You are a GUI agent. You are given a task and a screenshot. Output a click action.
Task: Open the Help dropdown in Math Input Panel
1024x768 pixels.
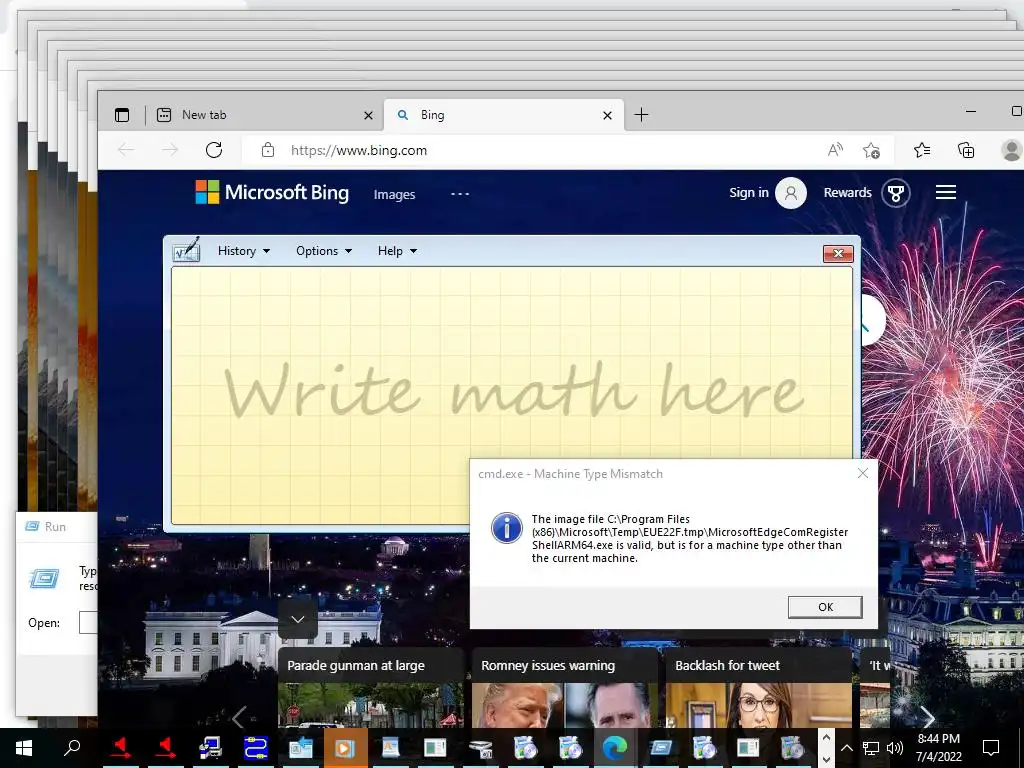397,251
